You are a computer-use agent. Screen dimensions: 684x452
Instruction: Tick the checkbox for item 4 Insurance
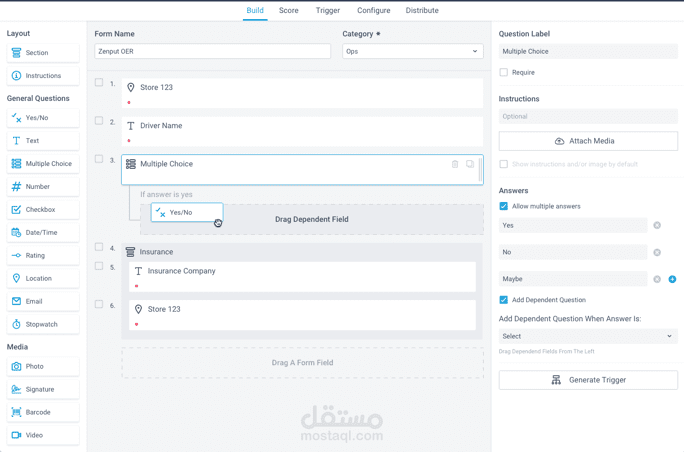[x=99, y=247]
